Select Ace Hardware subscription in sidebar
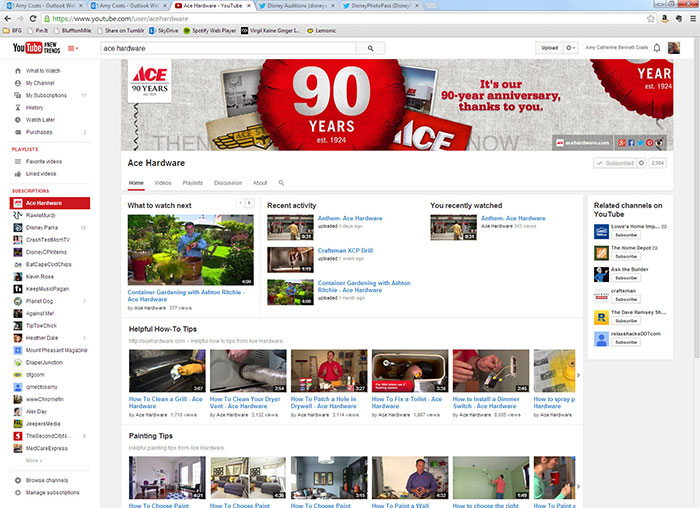This screenshot has width=700, height=508. [50, 203]
